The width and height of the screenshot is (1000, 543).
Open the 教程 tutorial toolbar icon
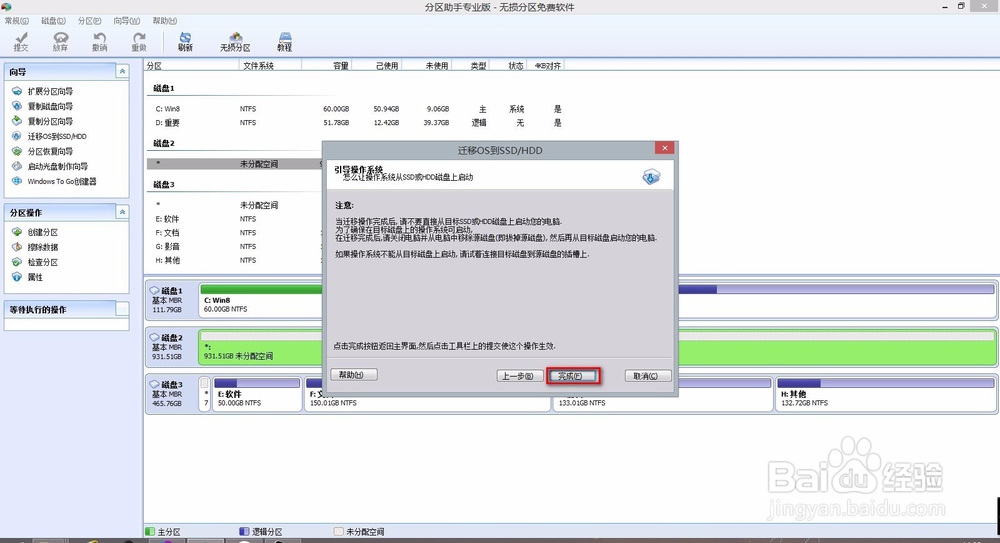pos(284,42)
